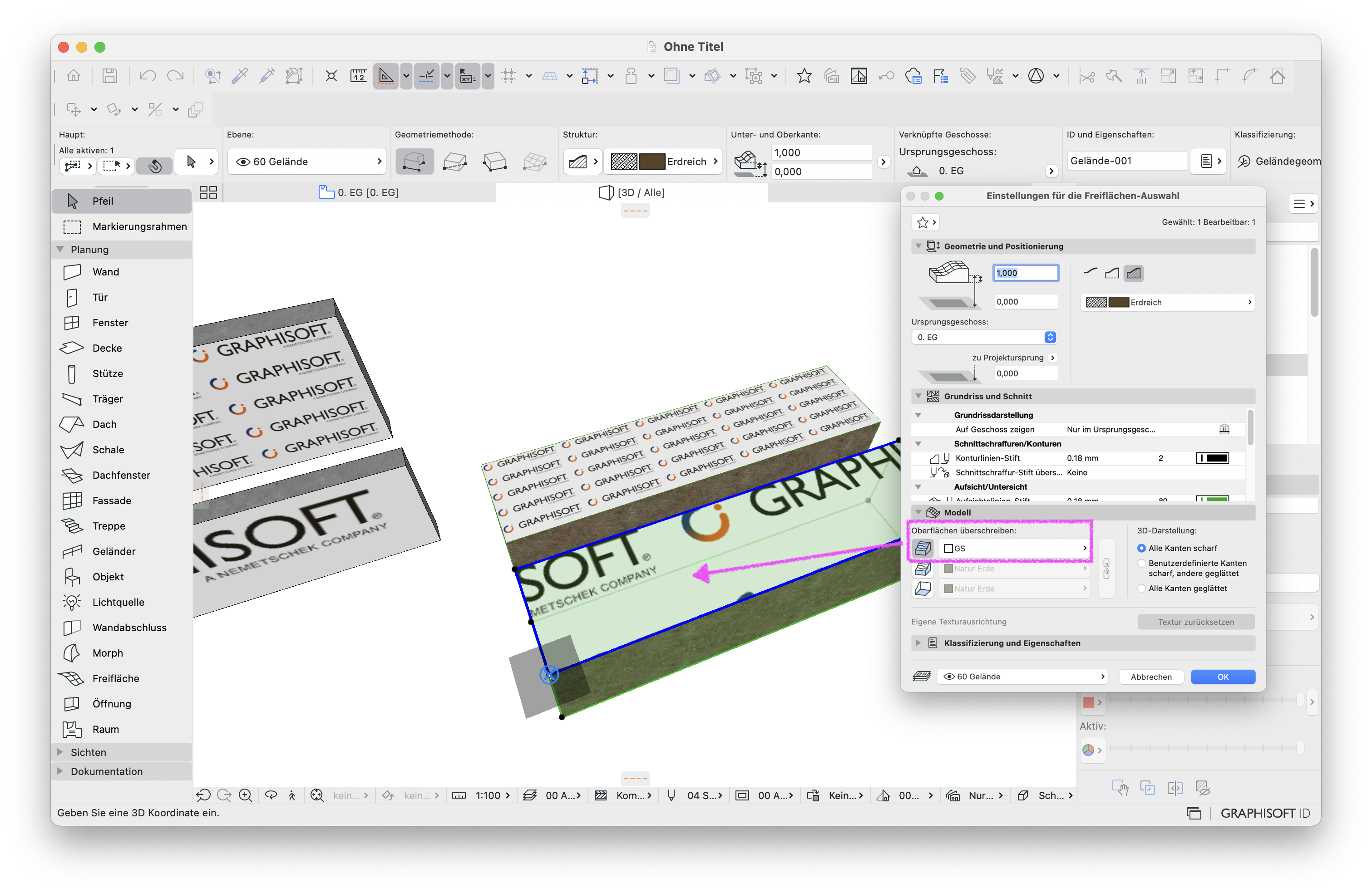This screenshot has height=893, width=1372.
Task: Expand Klassifizierung und Eigenschaften section
Action: [x=918, y=643]
